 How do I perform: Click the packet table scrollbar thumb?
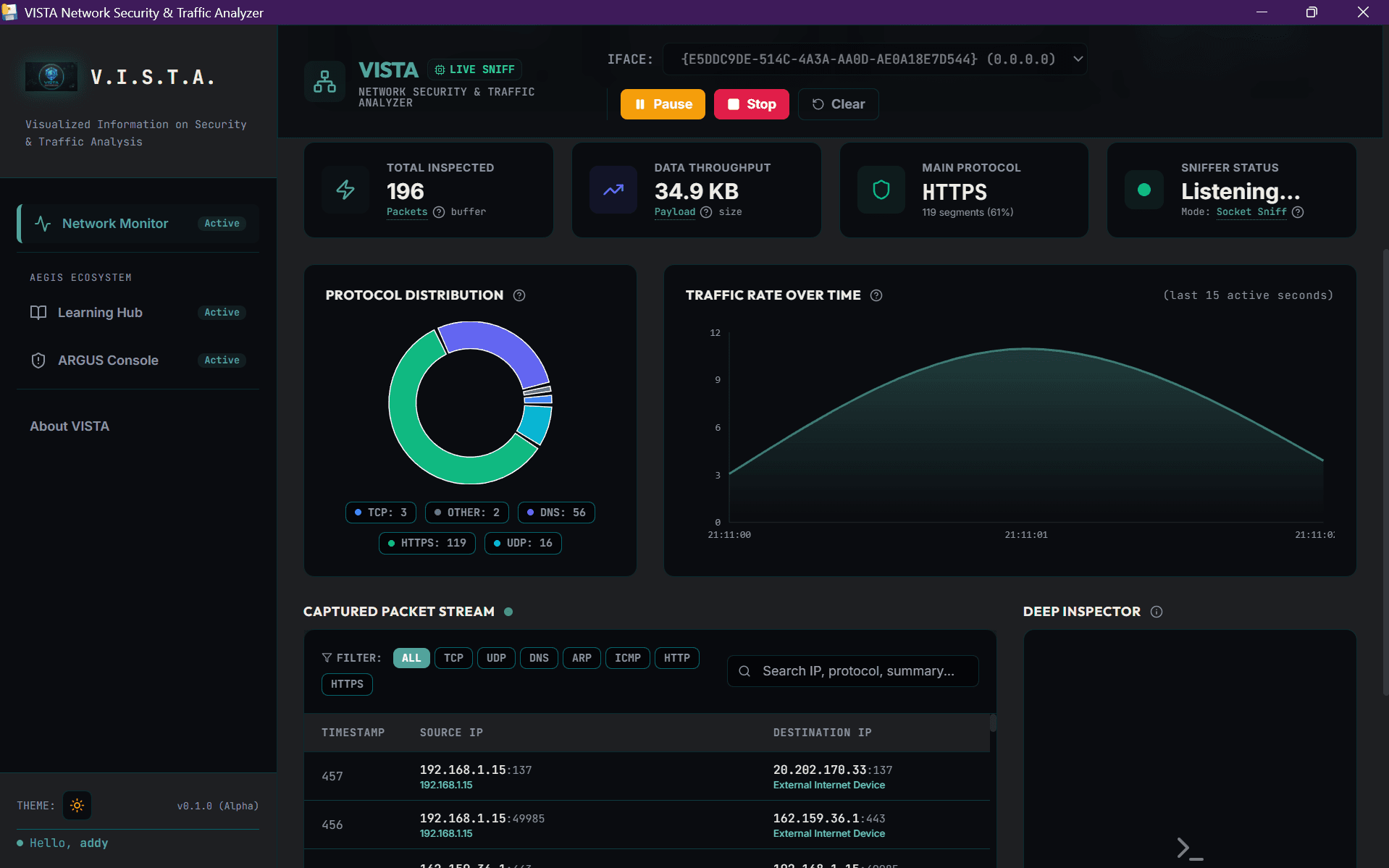(x=993, y=722)
